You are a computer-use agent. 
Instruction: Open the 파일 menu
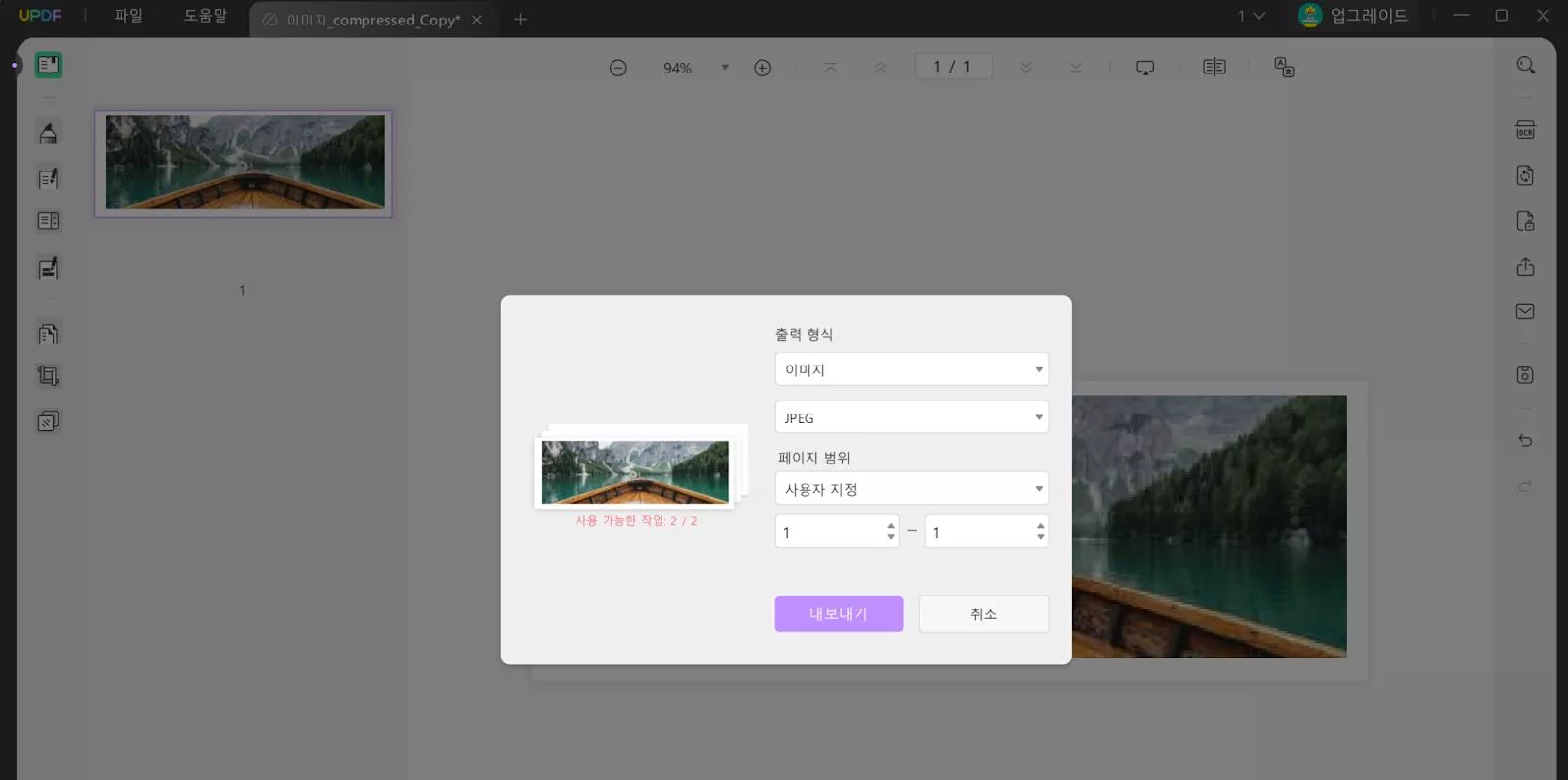[x=128, y=16]
